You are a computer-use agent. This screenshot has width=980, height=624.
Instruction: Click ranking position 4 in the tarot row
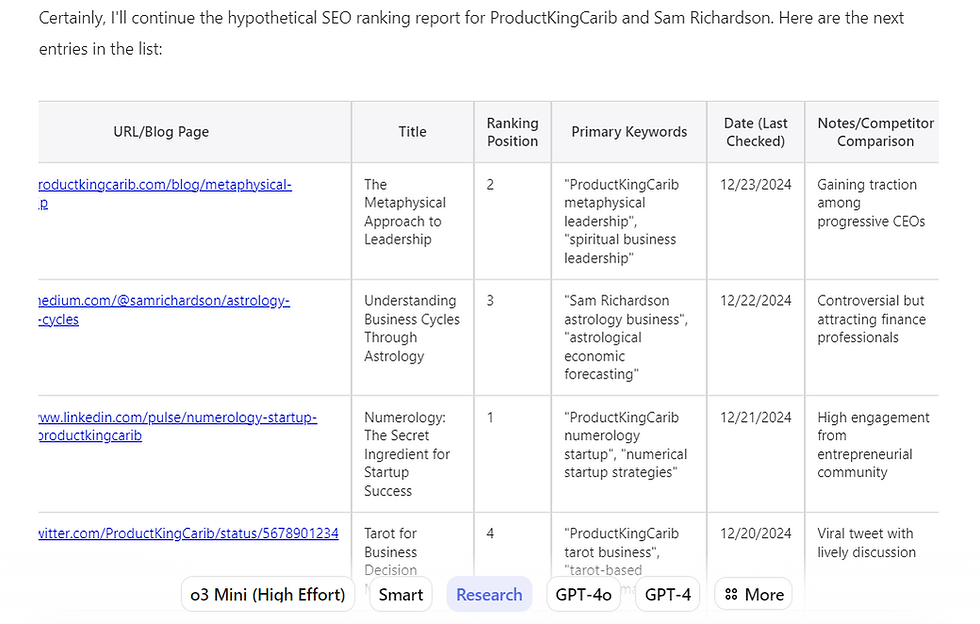click(490, 533)
